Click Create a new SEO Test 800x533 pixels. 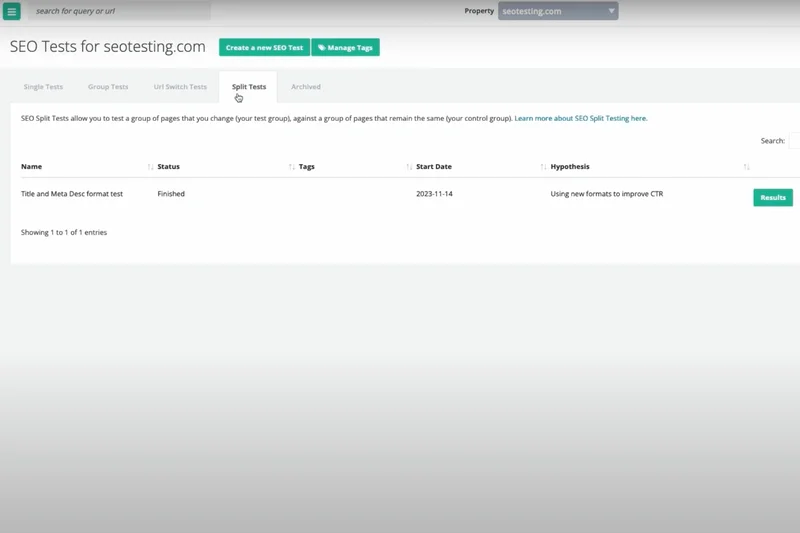tap(264, 47)
